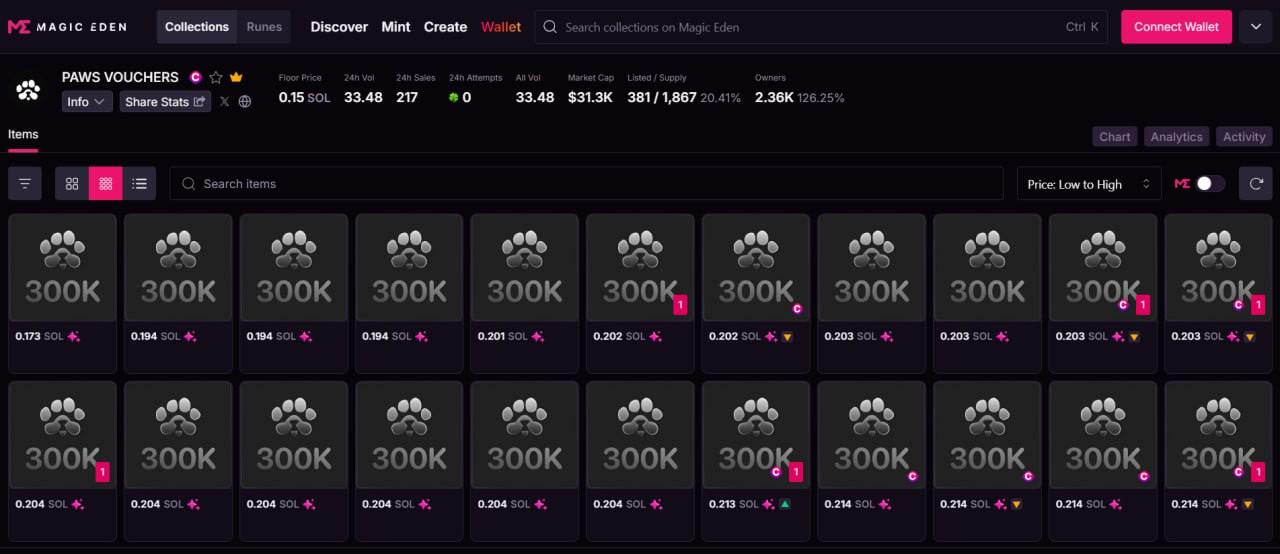The image size is (1280, 554).
Task: Click the Share Stats button
Action: click(x=165, y=102)
